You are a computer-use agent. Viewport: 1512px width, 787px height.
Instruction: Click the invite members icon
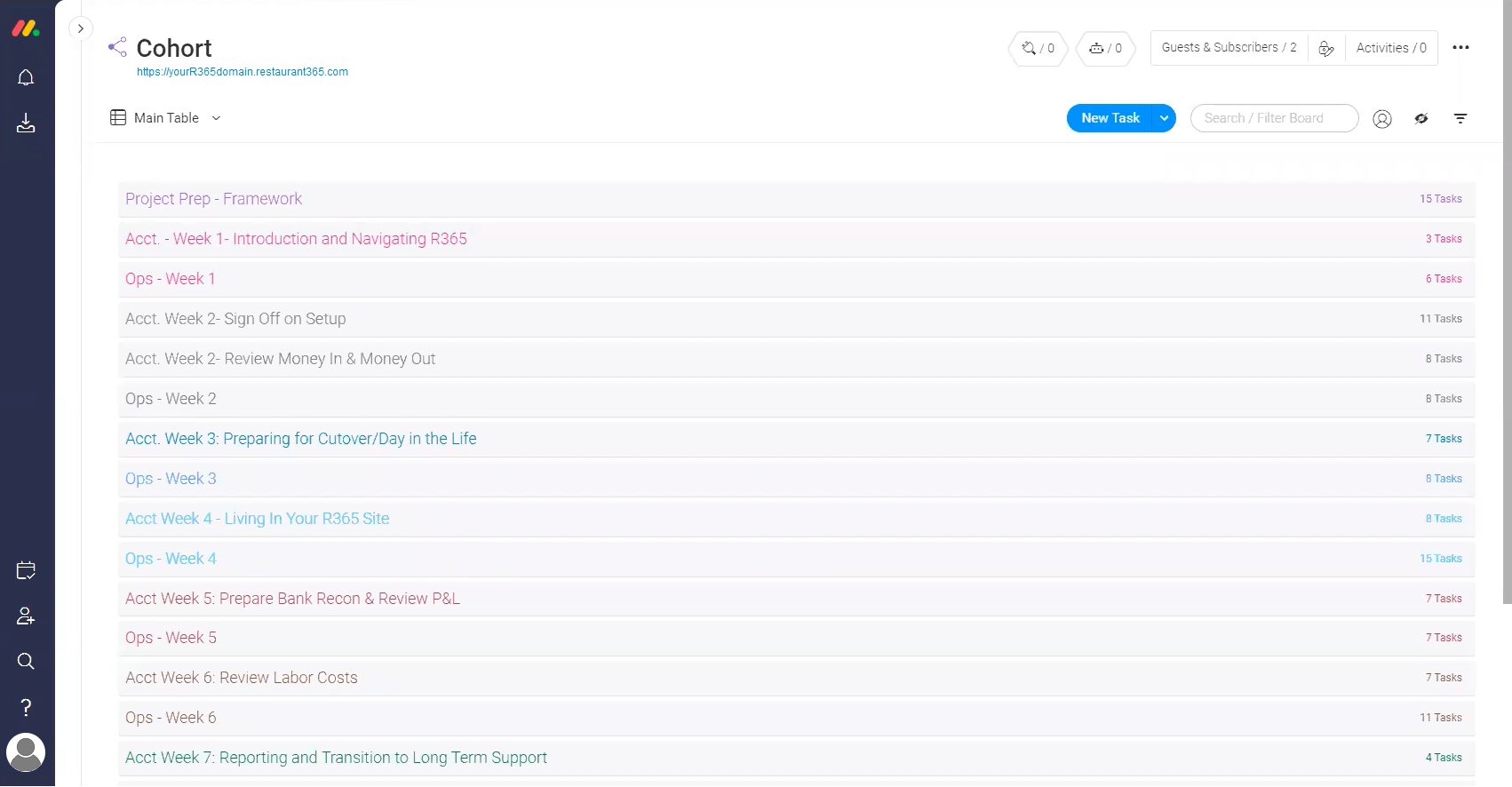(x=26, y=616)
